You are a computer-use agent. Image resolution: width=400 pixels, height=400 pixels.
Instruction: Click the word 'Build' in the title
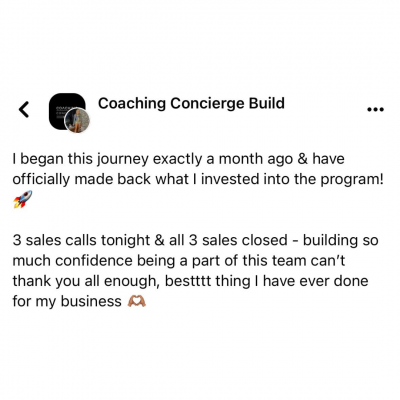tap(267, 103)
